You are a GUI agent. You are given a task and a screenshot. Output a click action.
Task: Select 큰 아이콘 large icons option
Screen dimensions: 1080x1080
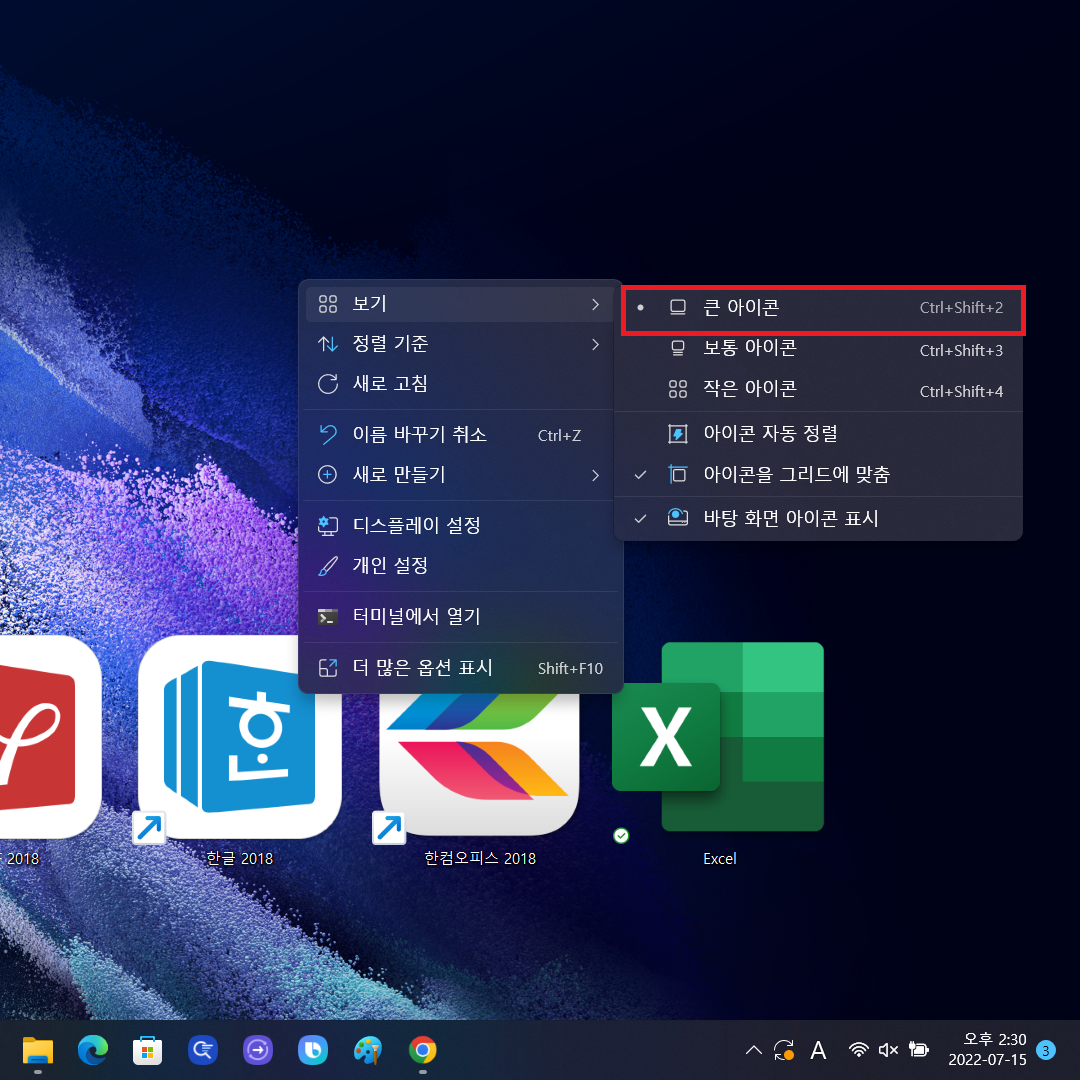822,308
